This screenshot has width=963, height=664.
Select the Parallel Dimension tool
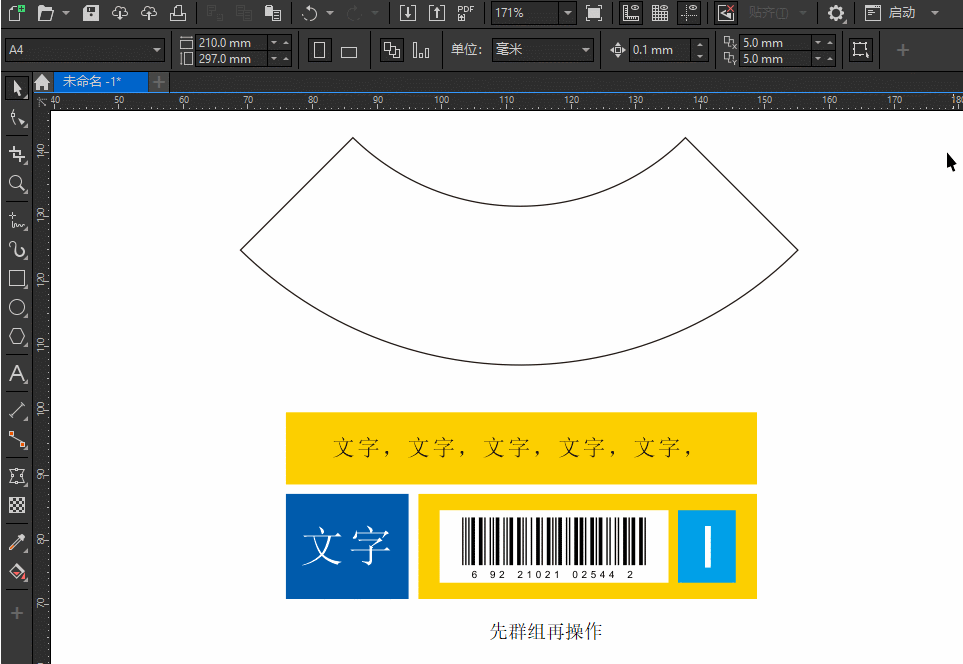pyautogui.click(x=17, y=410)
